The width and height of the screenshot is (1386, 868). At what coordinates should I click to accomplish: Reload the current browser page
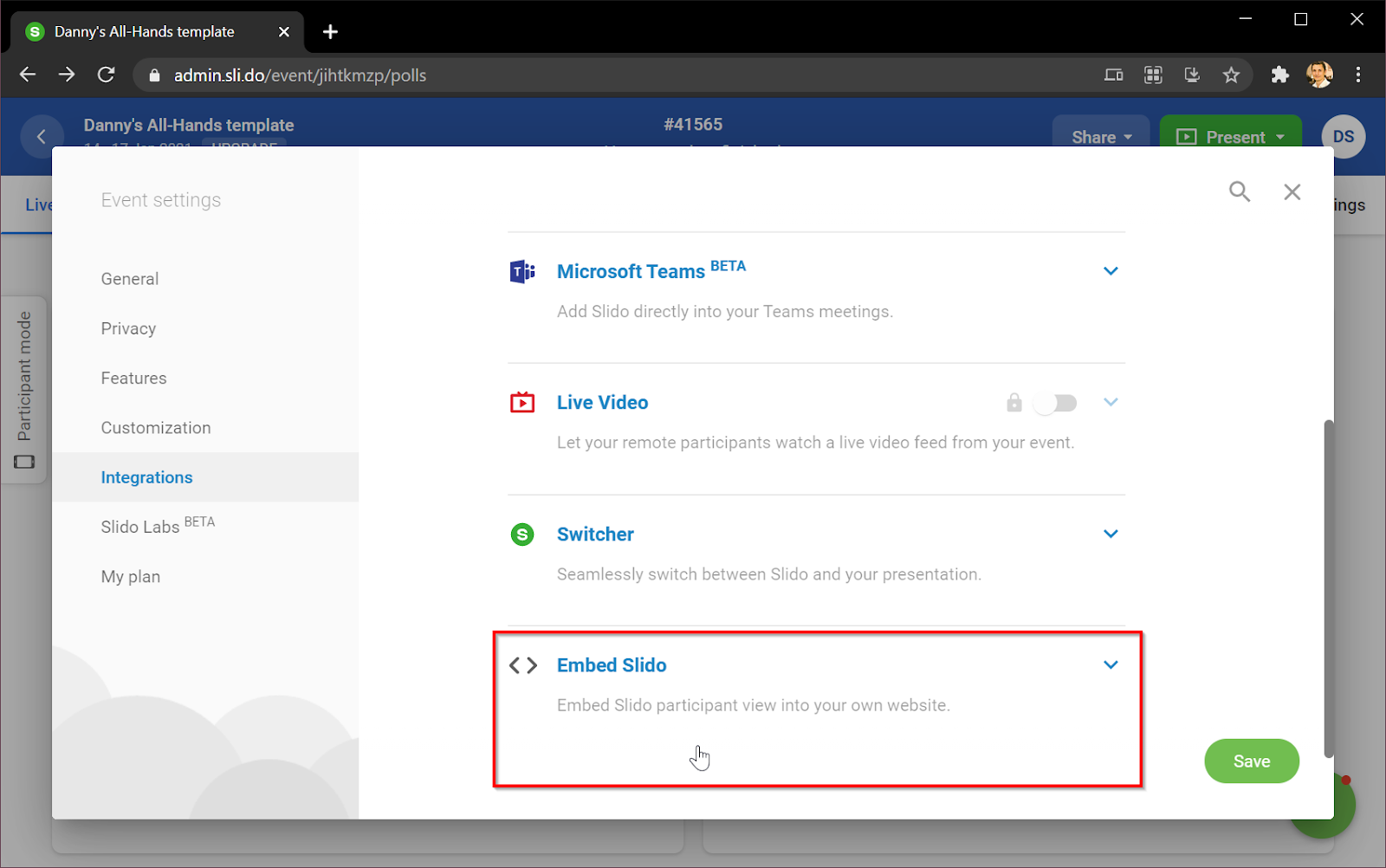click(106, 74)
